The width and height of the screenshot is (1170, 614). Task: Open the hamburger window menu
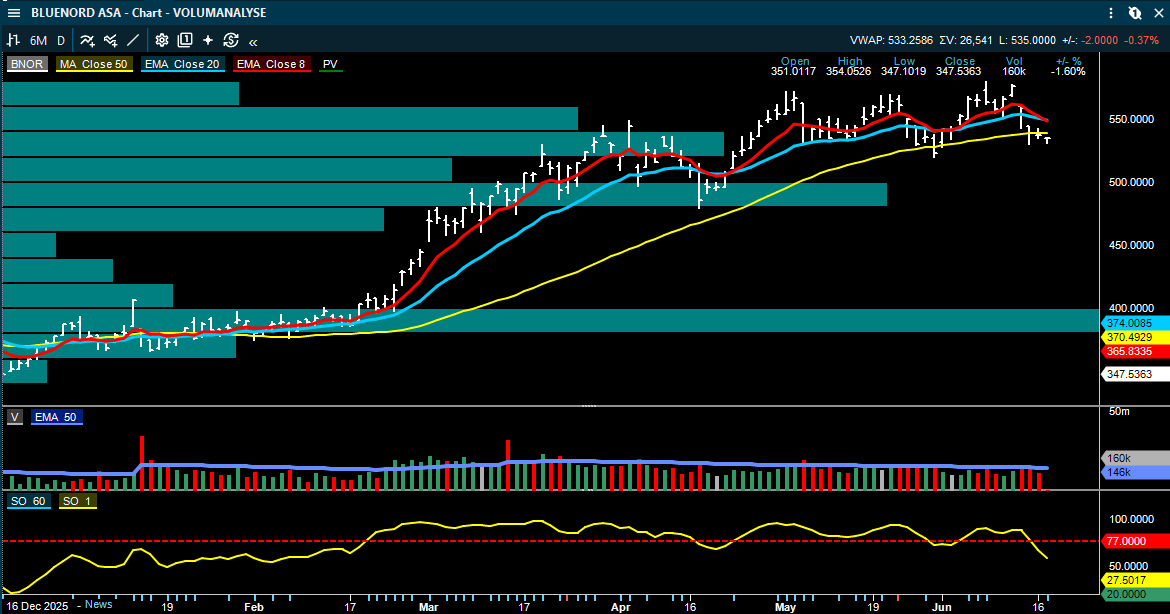click(x=13, y=13)
